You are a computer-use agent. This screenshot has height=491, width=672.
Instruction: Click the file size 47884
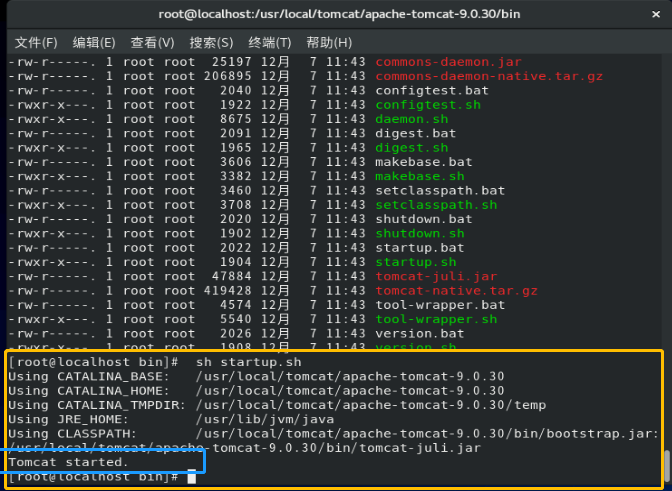(x=231, y=276)
